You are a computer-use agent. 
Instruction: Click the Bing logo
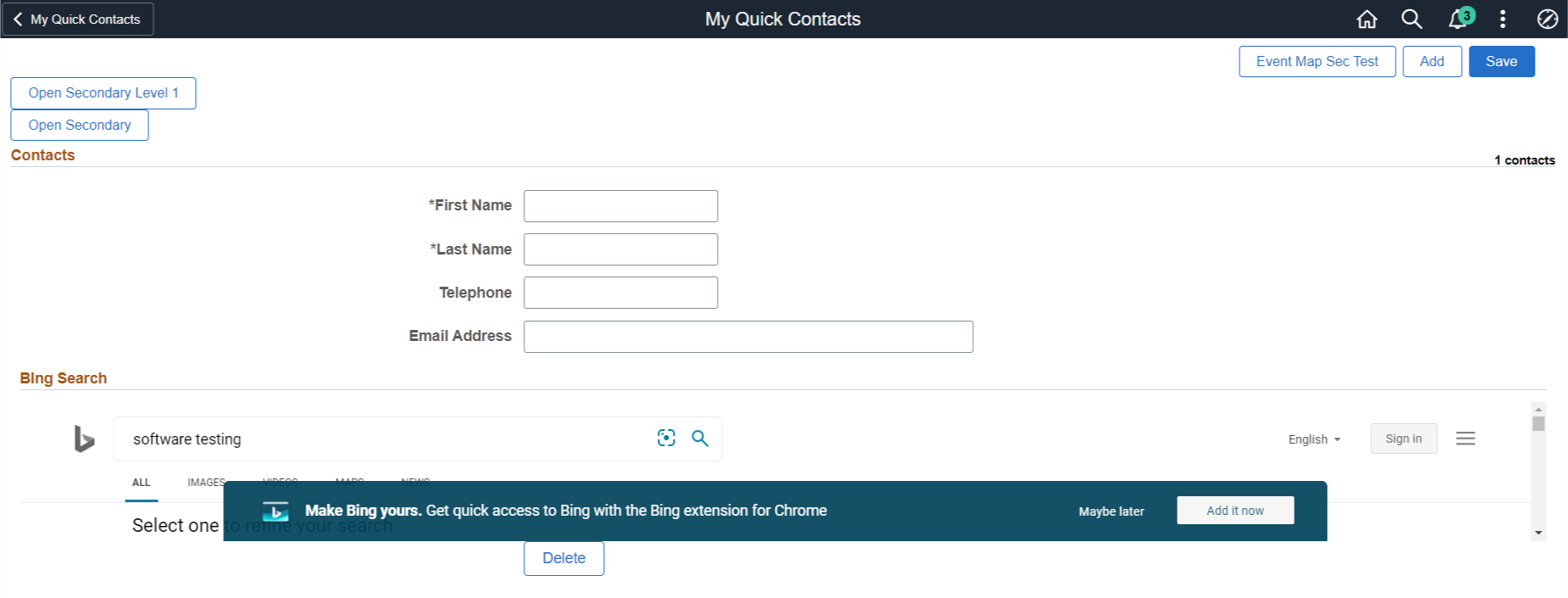(84, 439)
